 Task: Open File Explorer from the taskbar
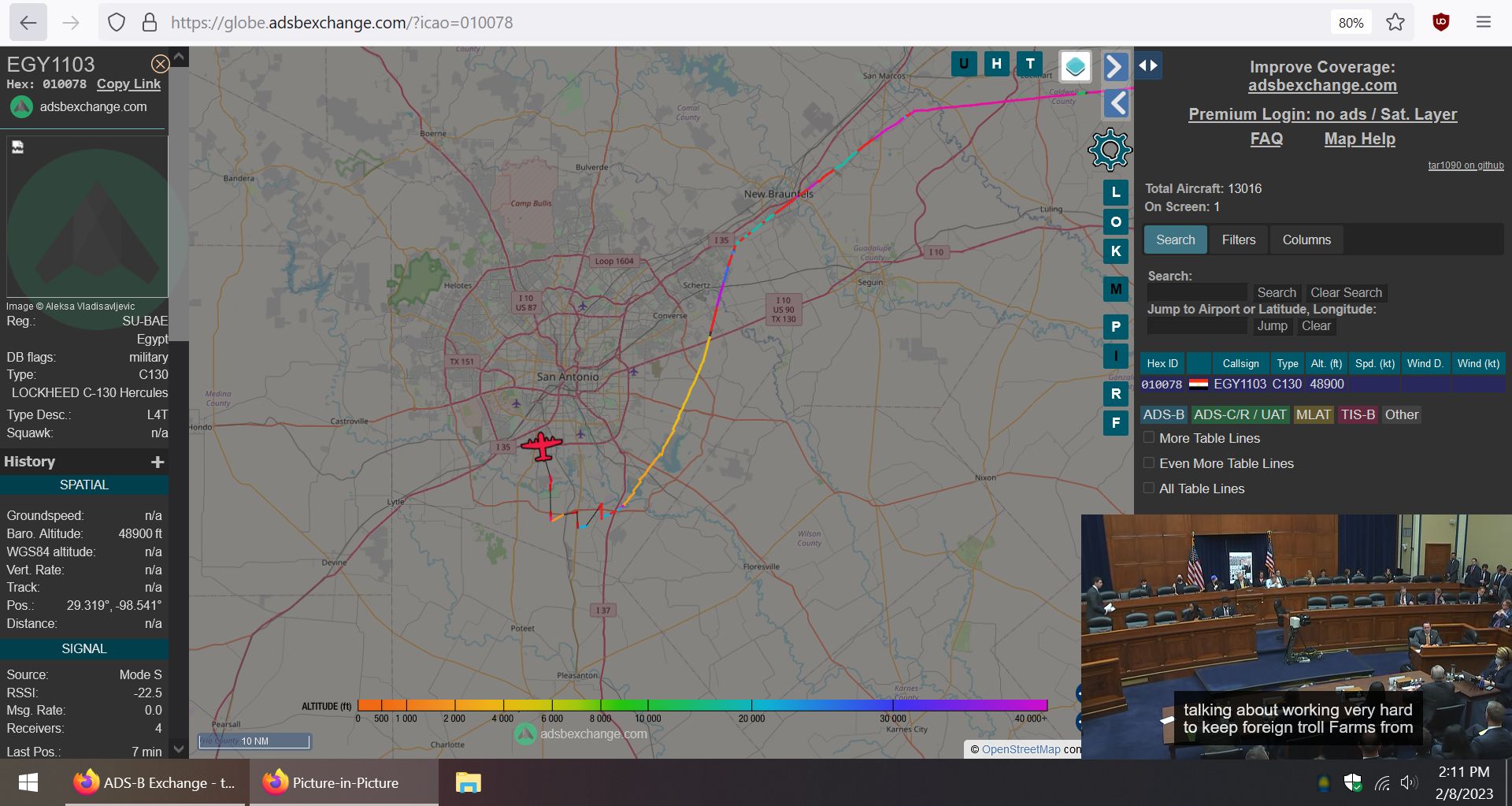[x=468, y=782]
